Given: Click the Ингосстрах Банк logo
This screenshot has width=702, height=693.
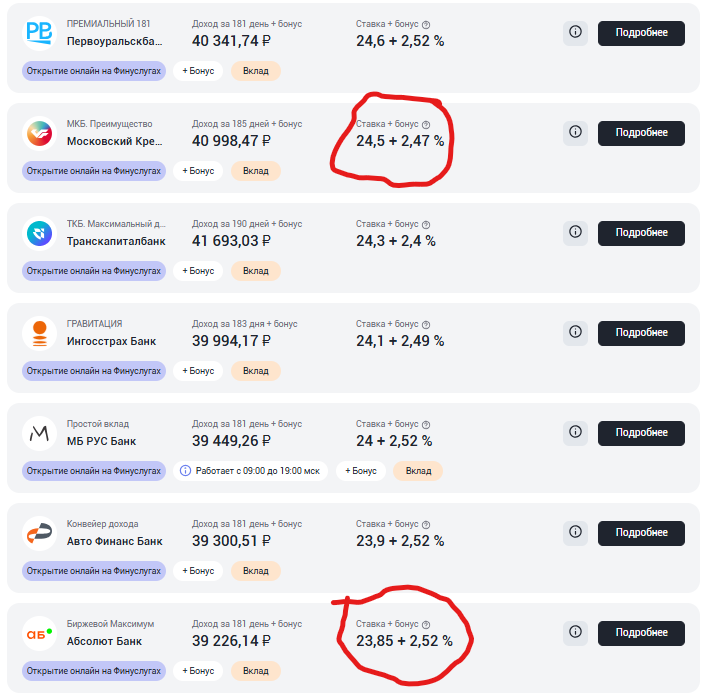Looking at the screenshot, I should (x=39, y=333).
